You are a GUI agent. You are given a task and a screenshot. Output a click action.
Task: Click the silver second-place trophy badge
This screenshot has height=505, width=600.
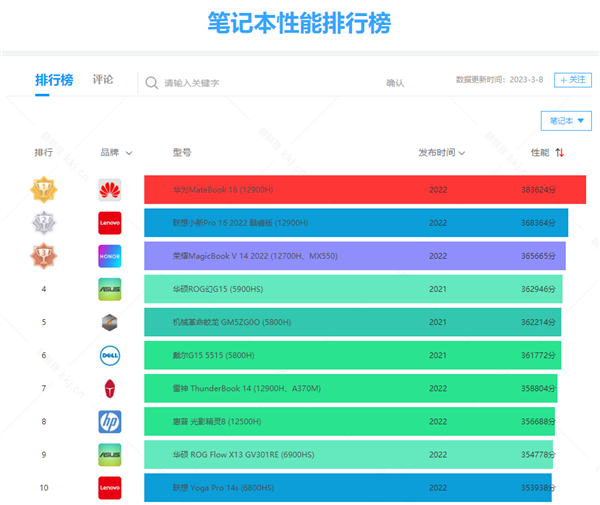coord(44,223)
